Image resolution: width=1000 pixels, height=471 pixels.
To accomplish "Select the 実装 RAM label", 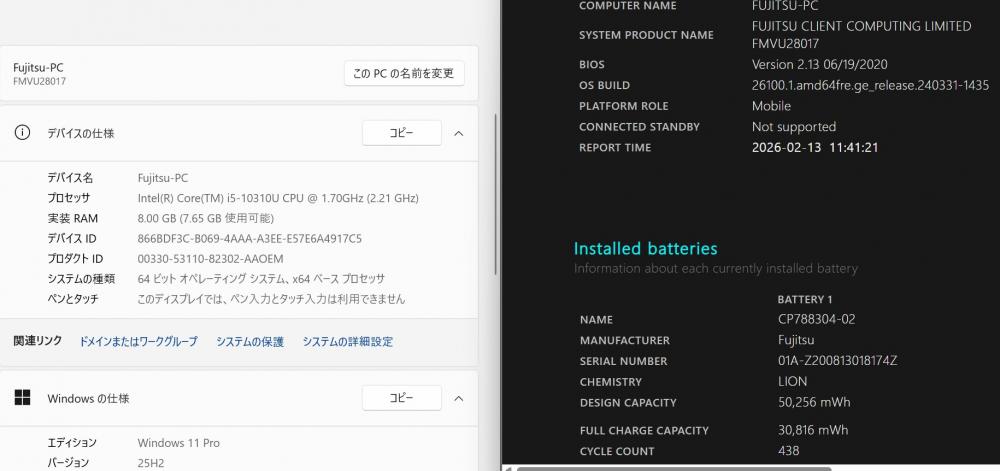I will pos(73,219).
